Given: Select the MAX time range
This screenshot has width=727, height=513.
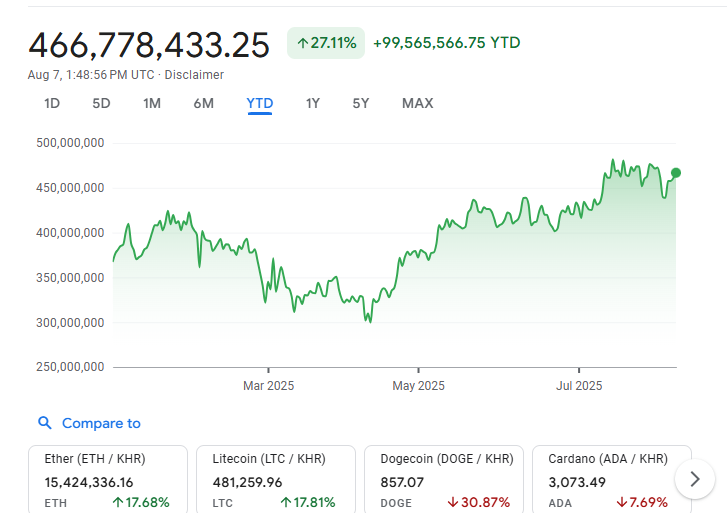Looking at the screenshot, I should click(418, 103).
